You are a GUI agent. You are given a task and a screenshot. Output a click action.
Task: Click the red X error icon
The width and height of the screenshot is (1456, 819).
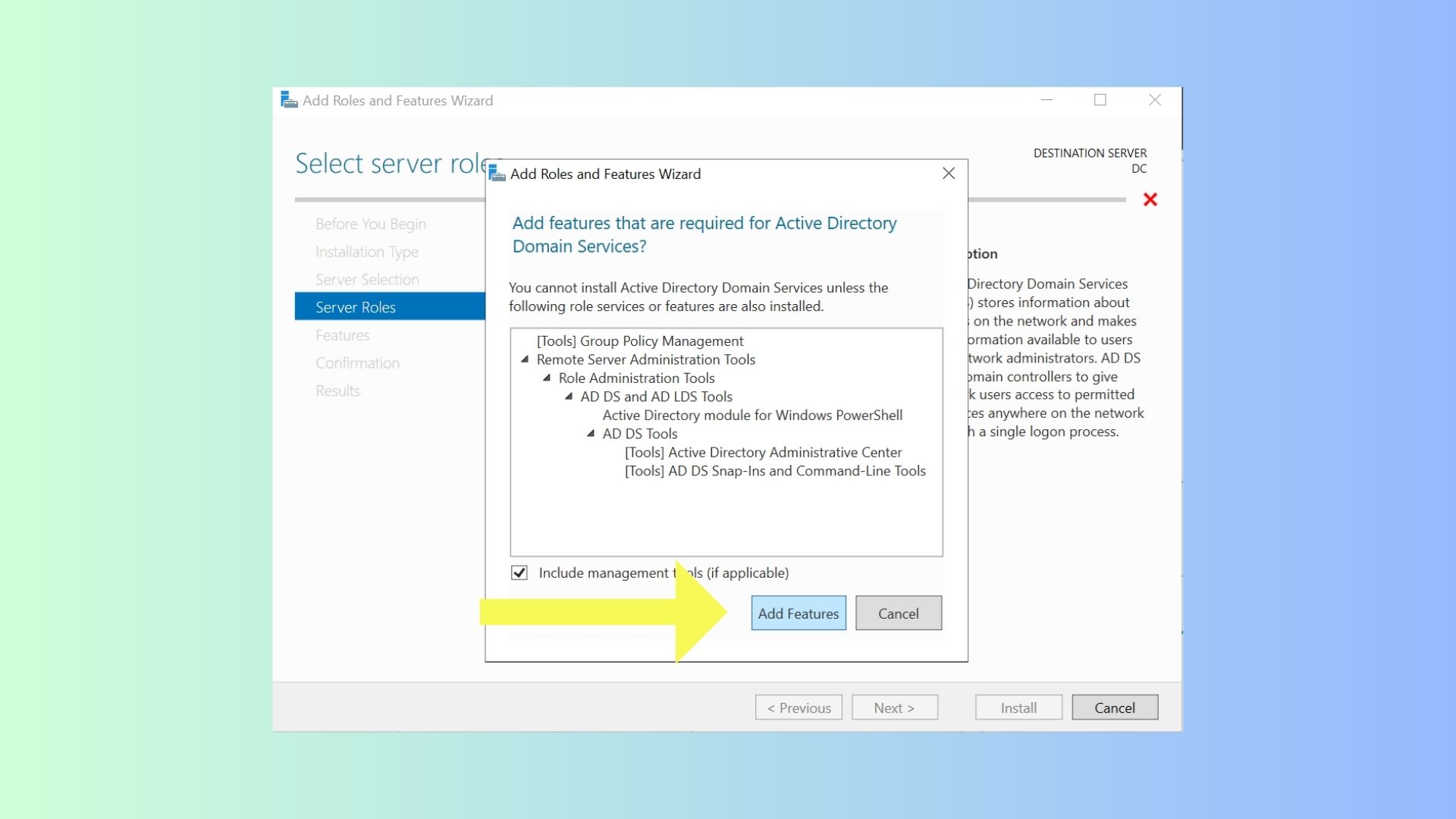(x=1150, y=199)
